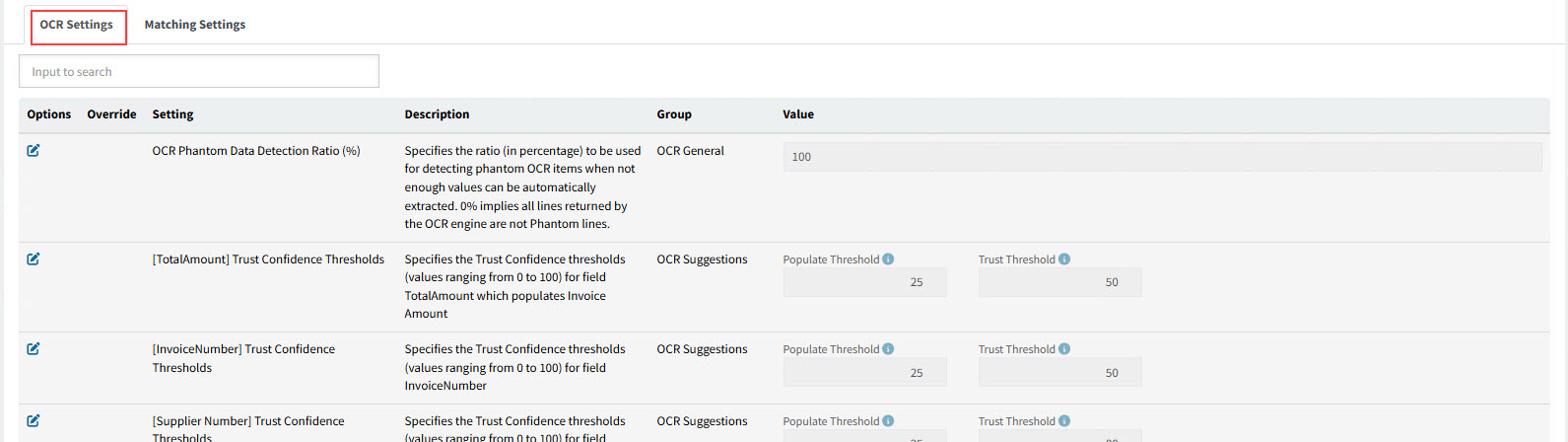Edit the OCR Phantom Data Detection Ratio setting

point(34,151)
